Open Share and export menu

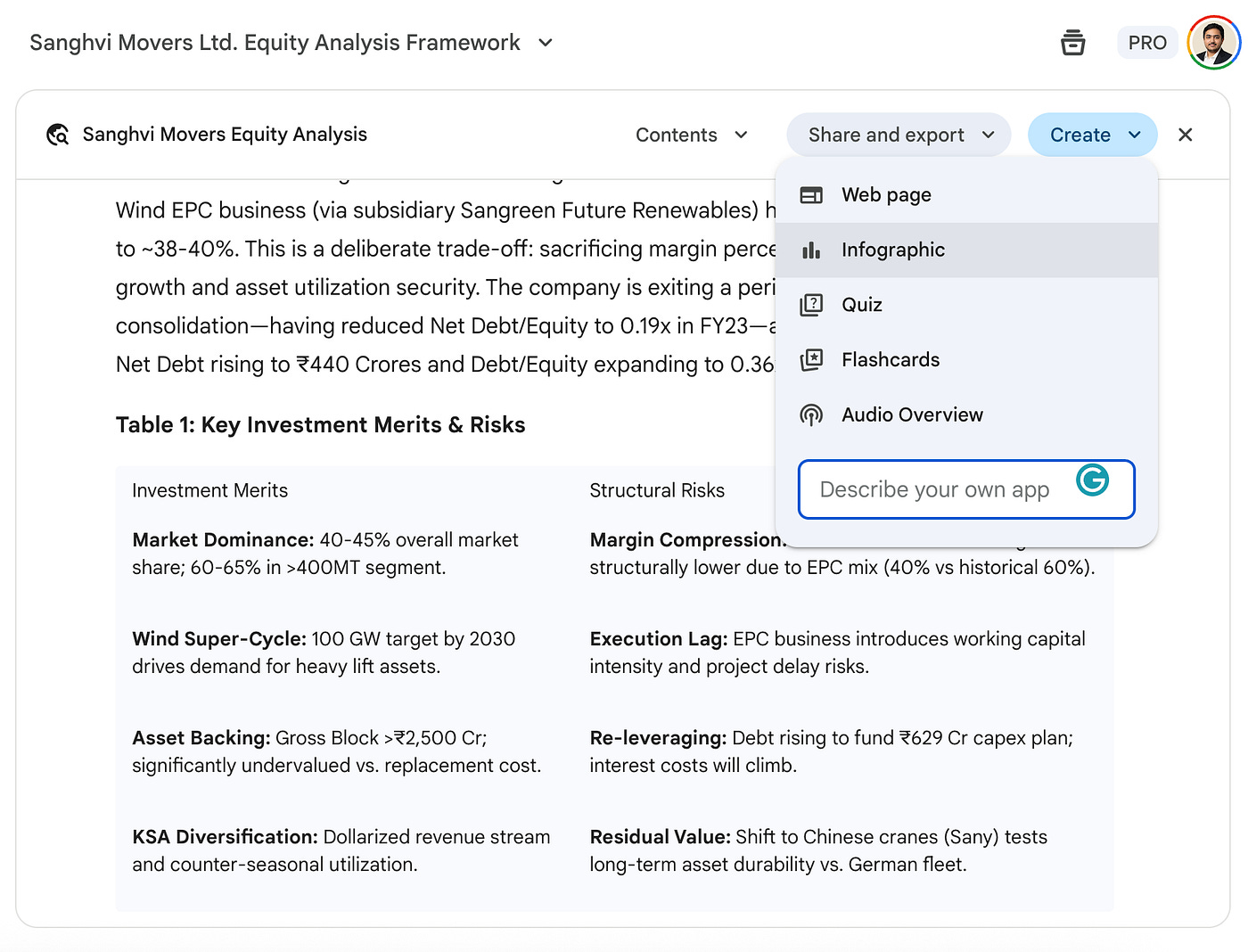click(x=899, y=135)
